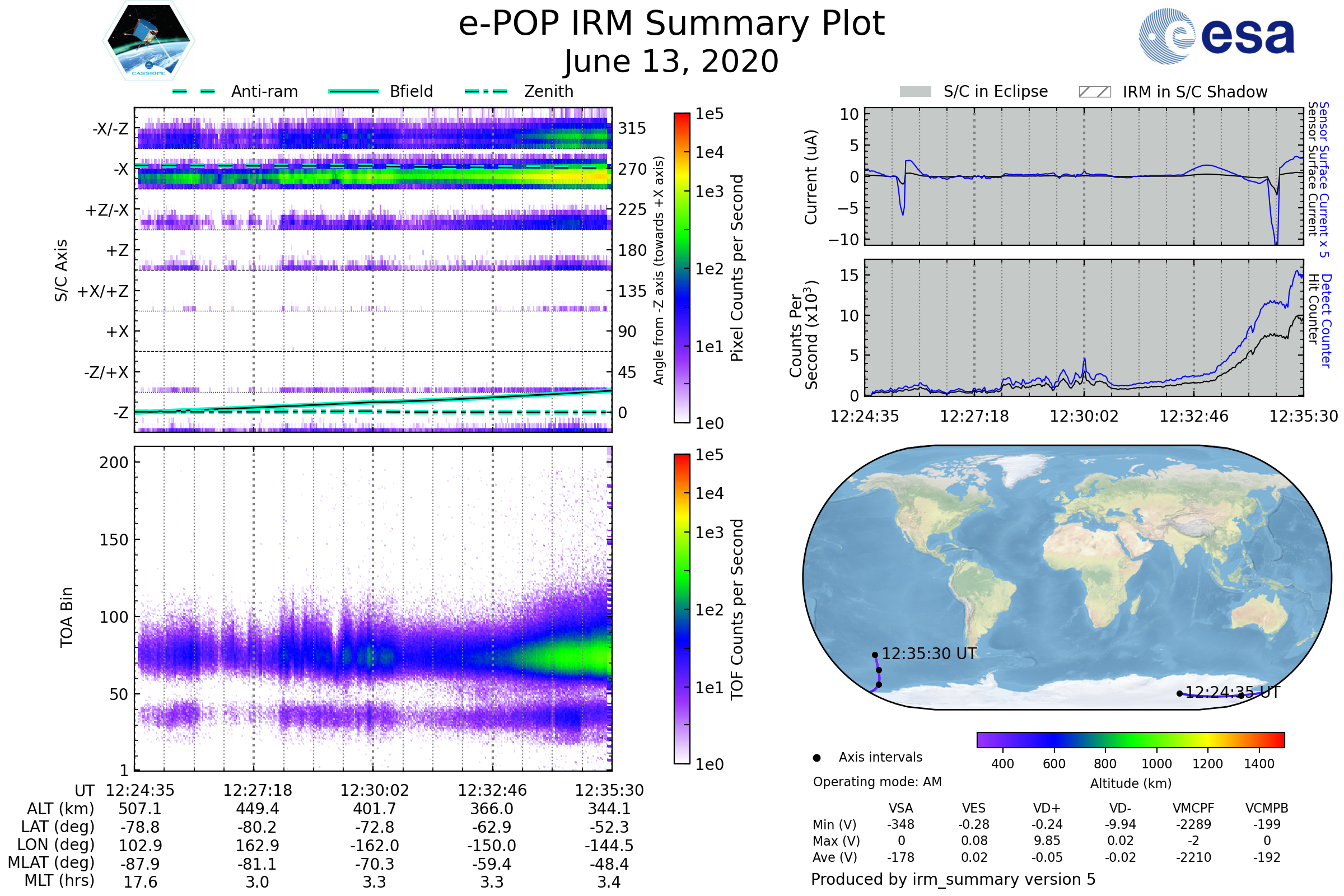Viewport: 1344px width, 896px height.
Task: Click the CASSIOPE mission hexagon logo
Action: (x=148, y=41)
